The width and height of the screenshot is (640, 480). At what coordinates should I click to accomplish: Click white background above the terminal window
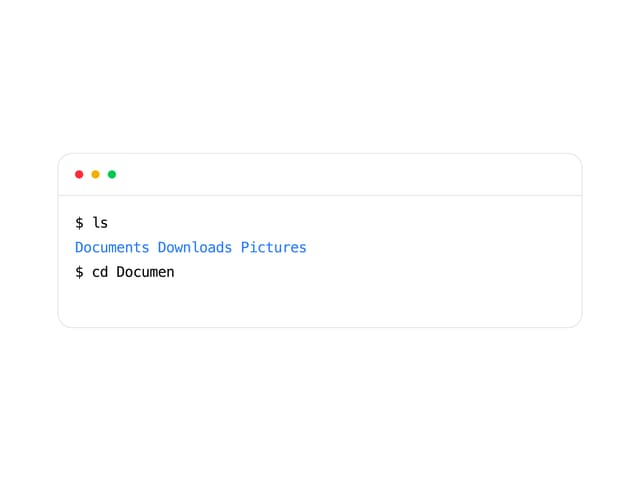coord(320,76)
